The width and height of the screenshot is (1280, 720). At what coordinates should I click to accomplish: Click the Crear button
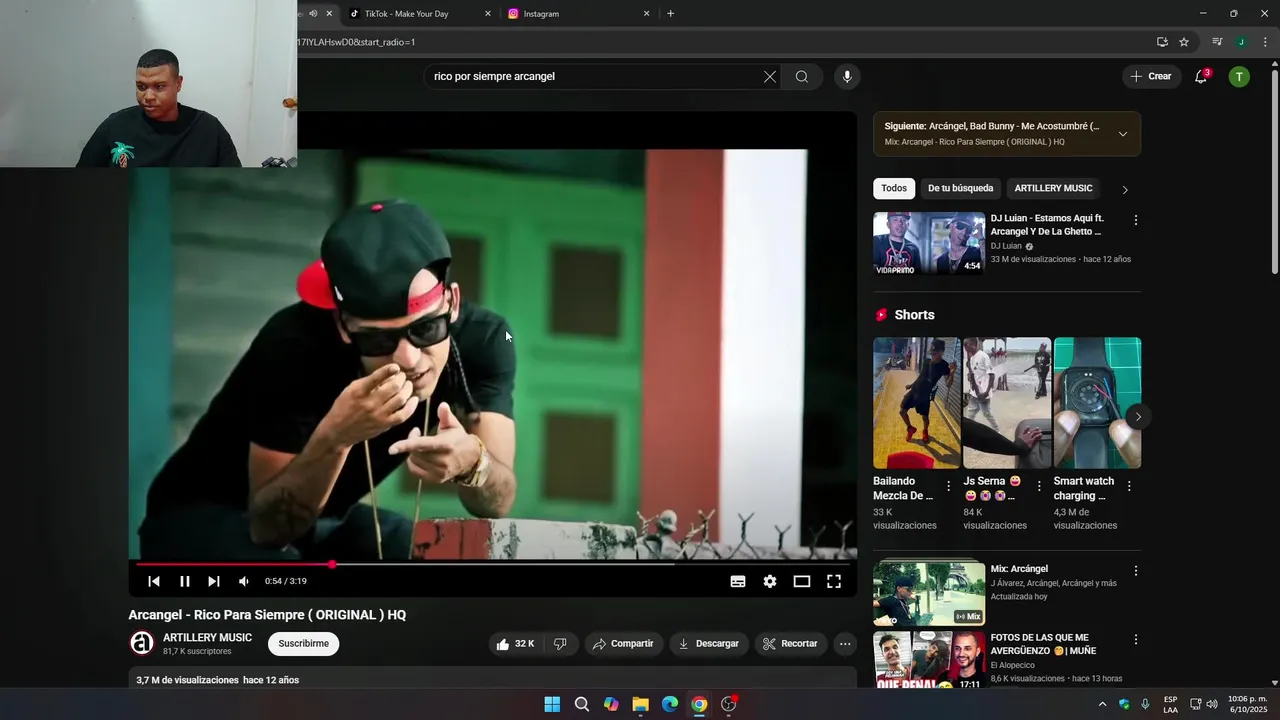1151,76
